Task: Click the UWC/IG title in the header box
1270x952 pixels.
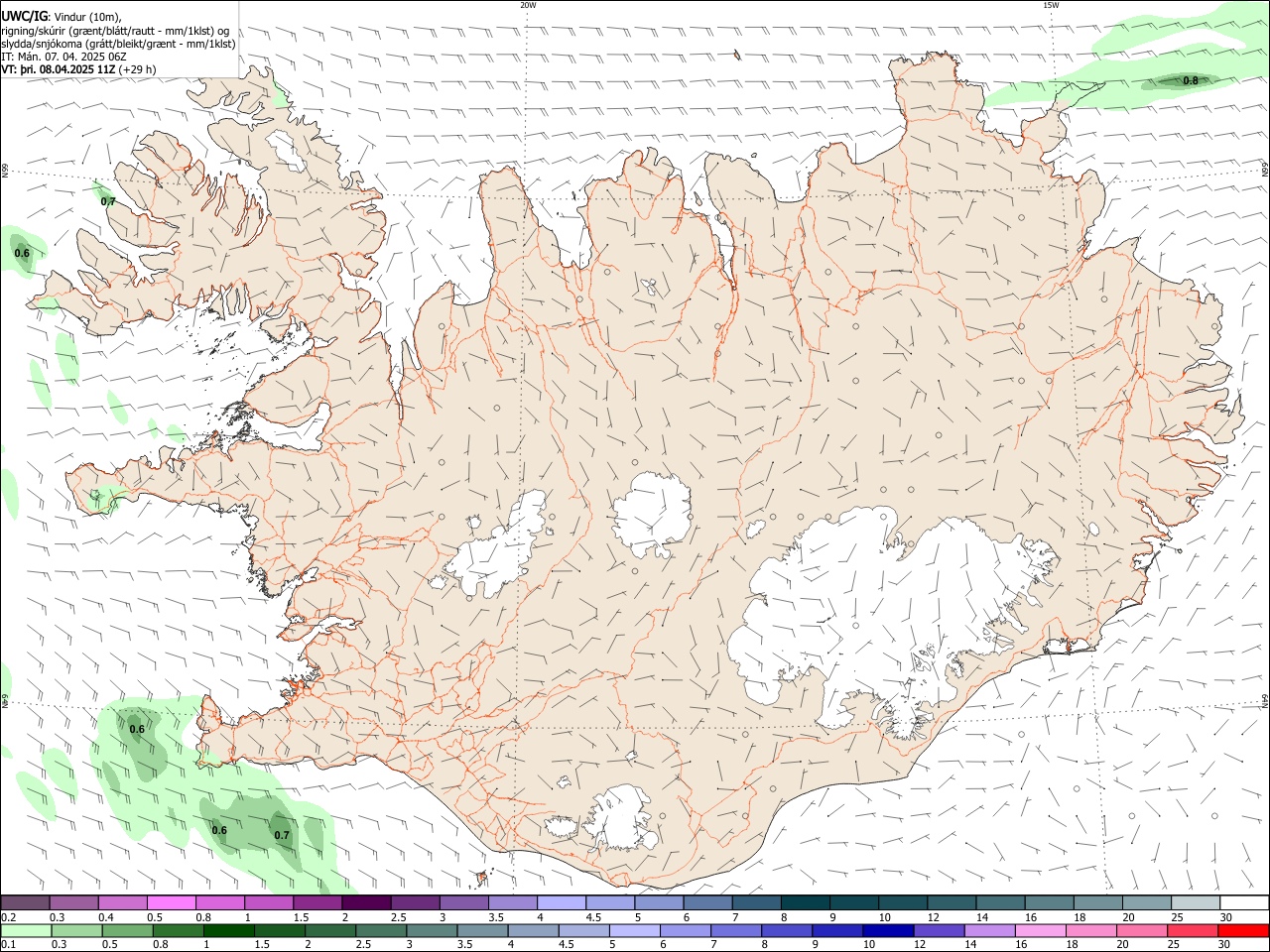Action: (x=24, y=17)
